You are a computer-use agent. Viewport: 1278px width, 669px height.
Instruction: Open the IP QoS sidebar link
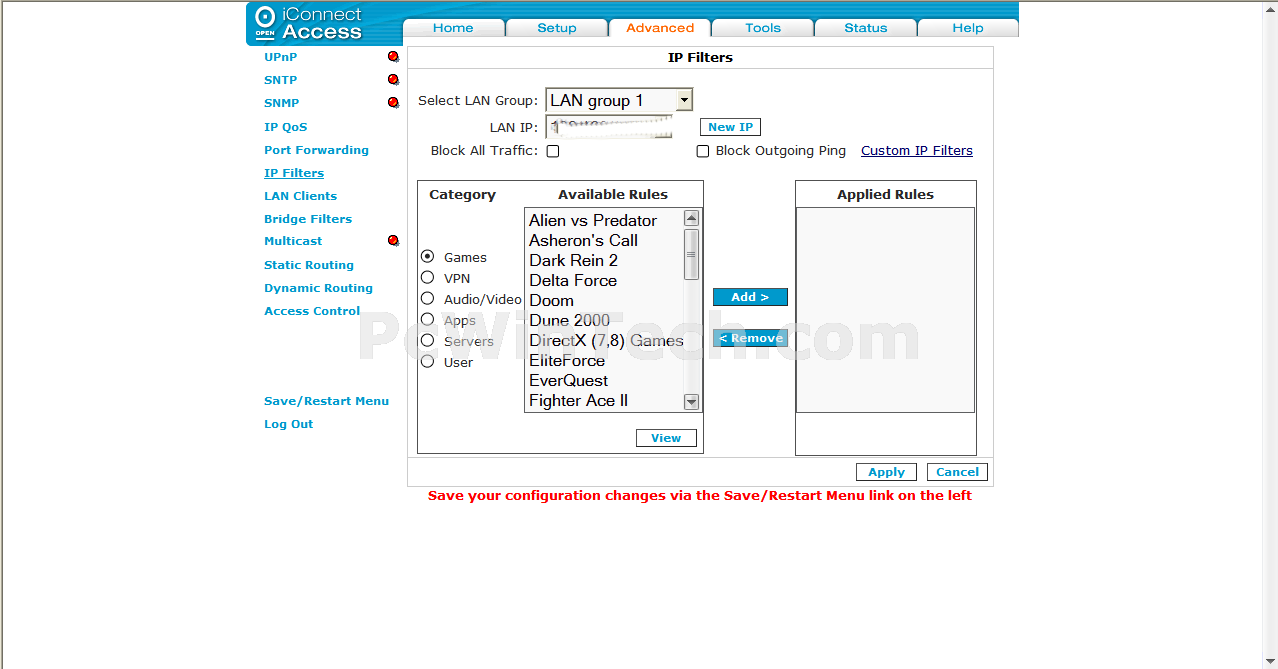(x=285, y=127)
